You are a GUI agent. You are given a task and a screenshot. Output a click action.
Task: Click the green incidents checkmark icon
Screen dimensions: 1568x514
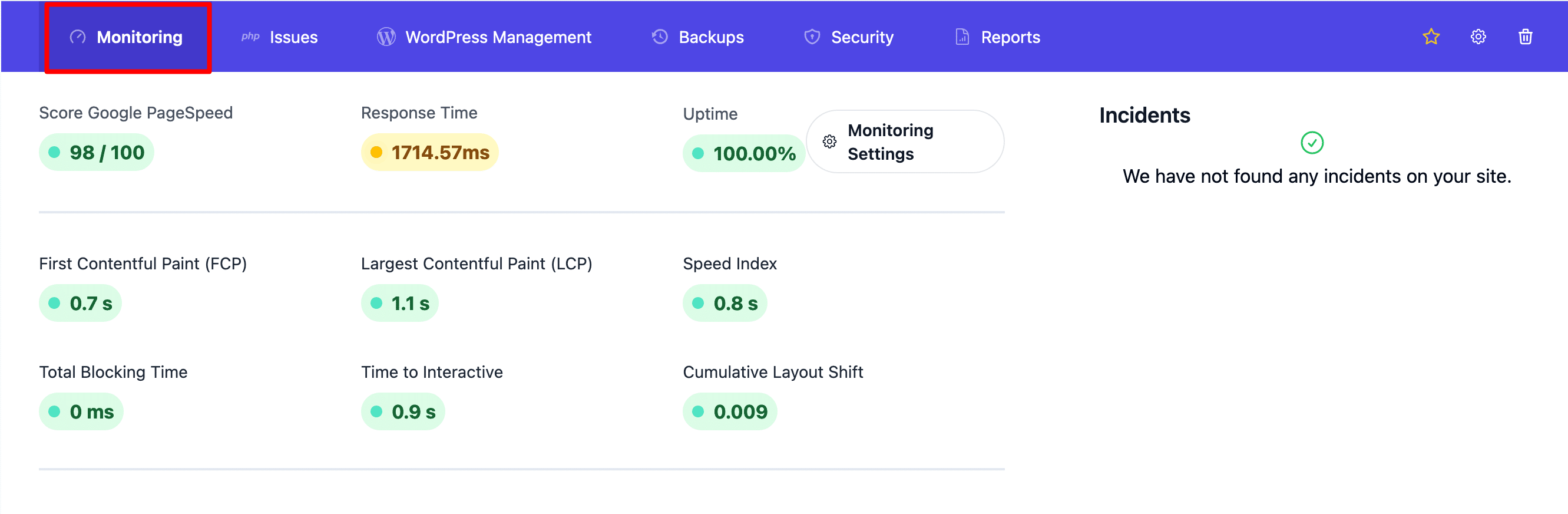click(1312, 143)
